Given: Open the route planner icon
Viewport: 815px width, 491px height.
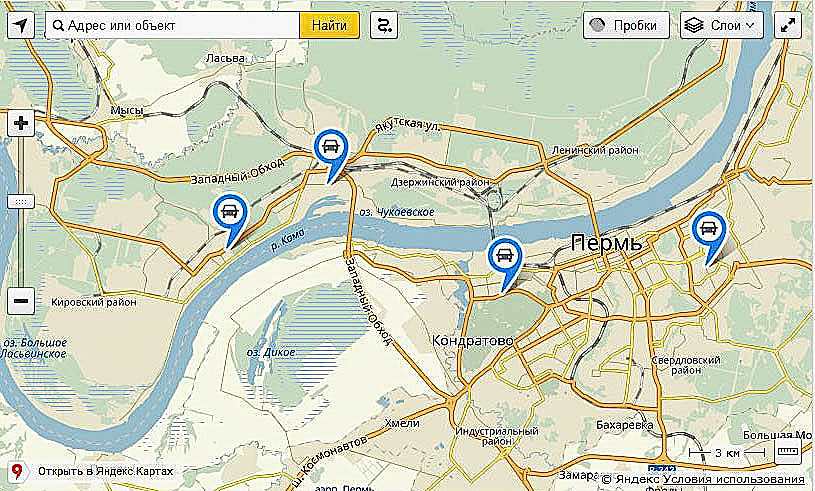Looking at the screenshot, I should tap(384, 25).
